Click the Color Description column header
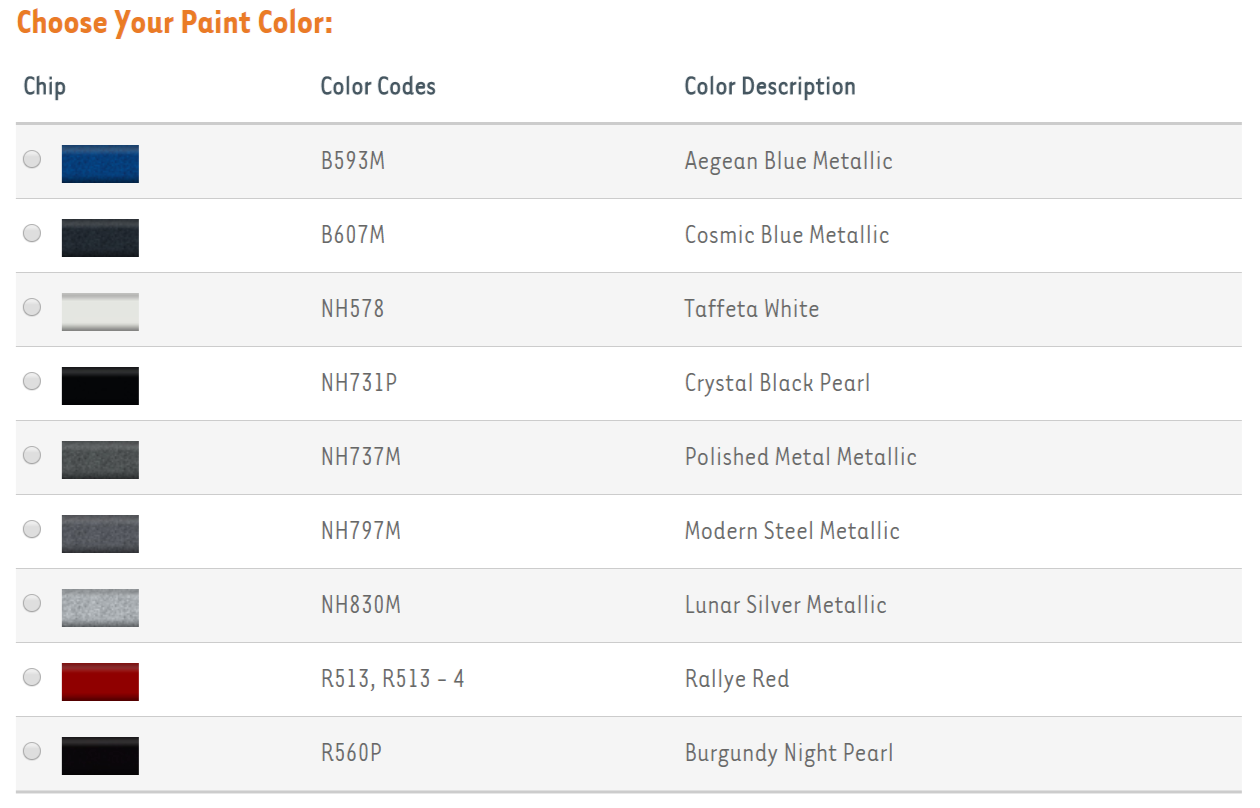The image size is (1260, 808). pyautogui.click(x=769, y=87)
